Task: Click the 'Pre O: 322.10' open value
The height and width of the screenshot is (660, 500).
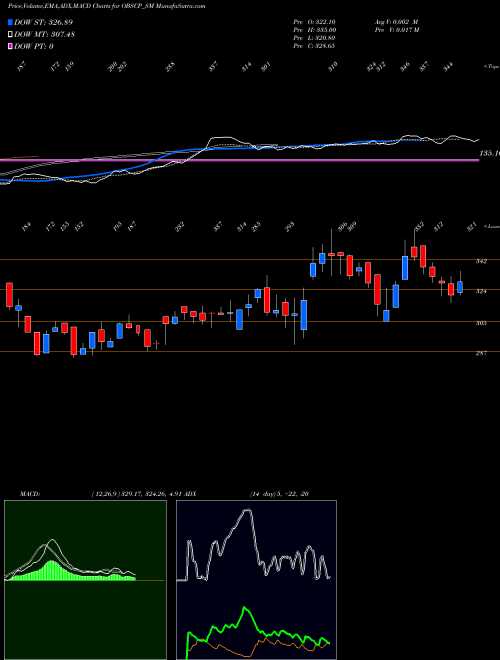Action: pos(314,22)
